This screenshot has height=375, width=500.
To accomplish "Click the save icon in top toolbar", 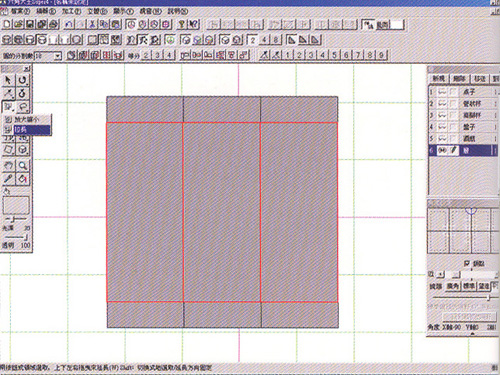I will coord(30,24).
